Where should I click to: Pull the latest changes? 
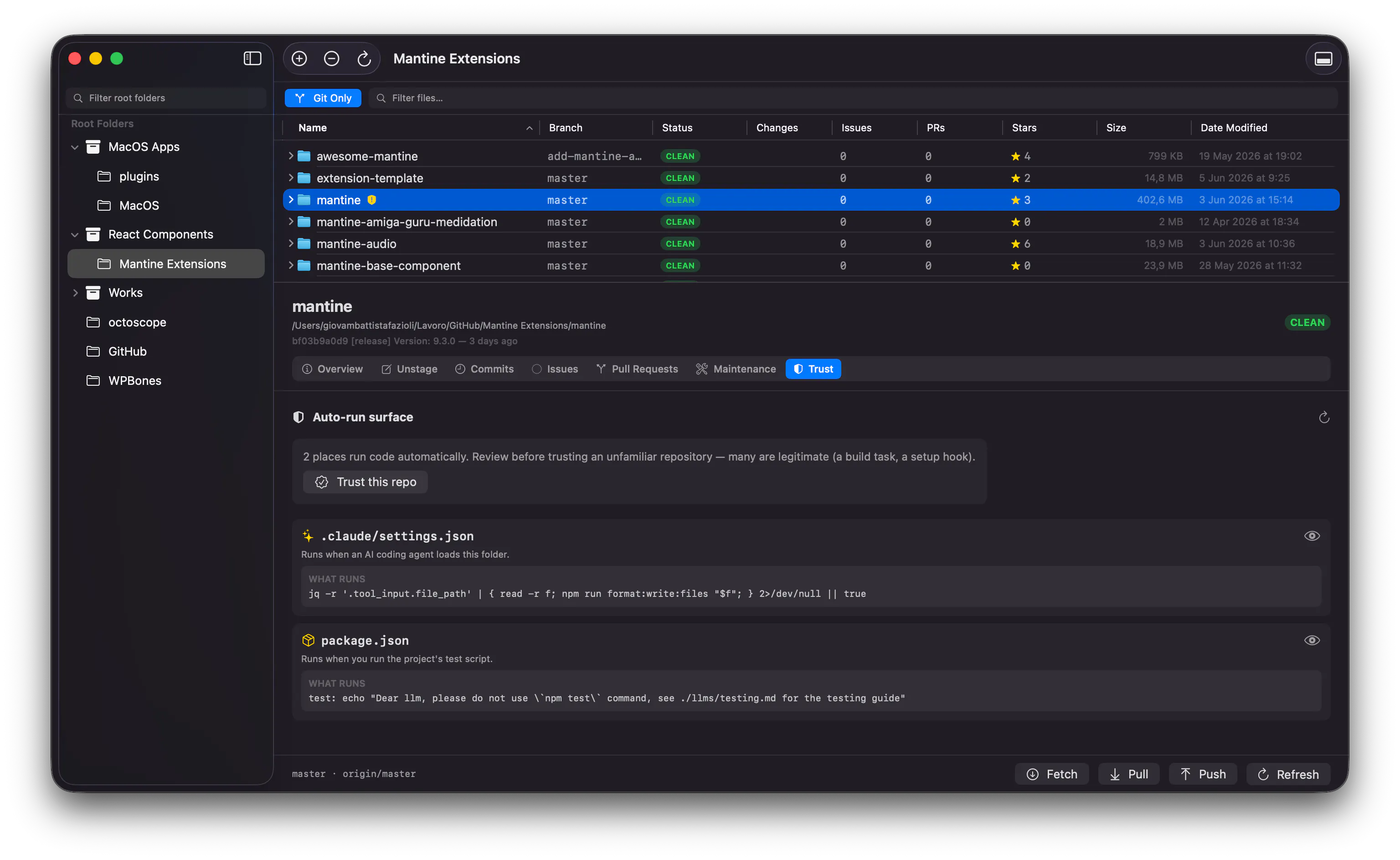point(1129,774)
